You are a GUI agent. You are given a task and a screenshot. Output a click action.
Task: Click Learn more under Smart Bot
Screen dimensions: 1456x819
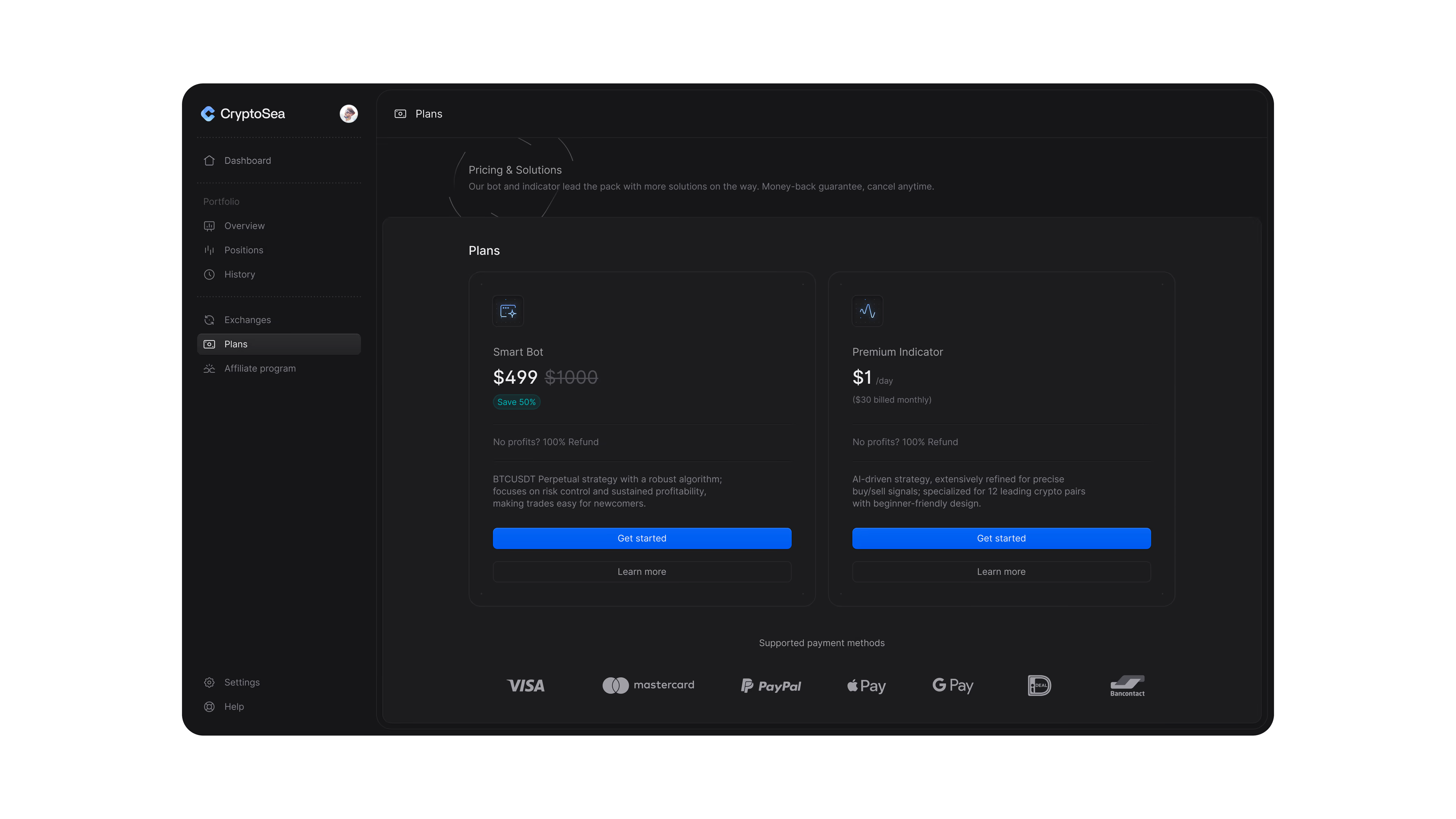tap(642, 571)
